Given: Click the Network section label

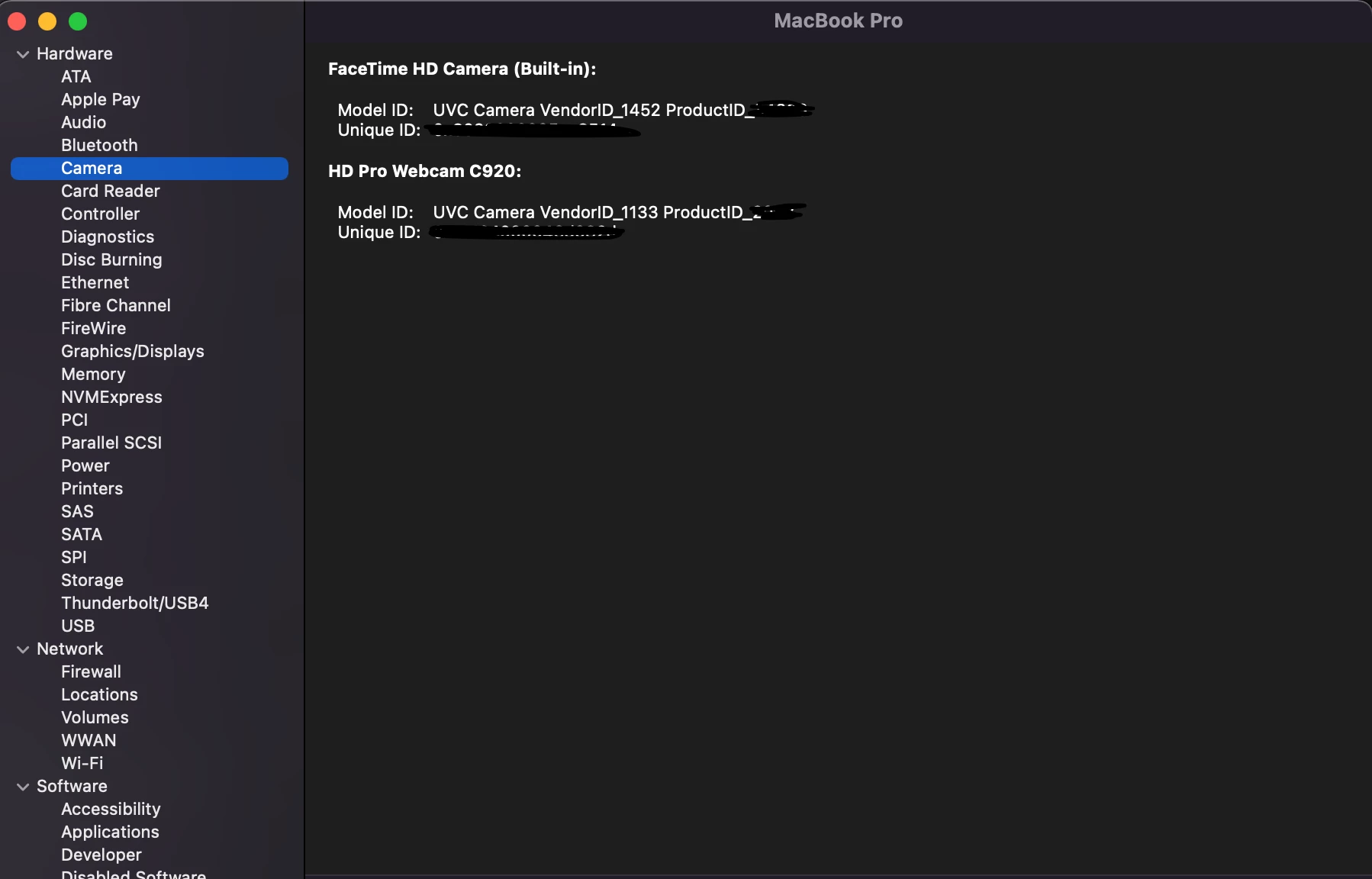Looking at the screenshot, I should [70, 649].
